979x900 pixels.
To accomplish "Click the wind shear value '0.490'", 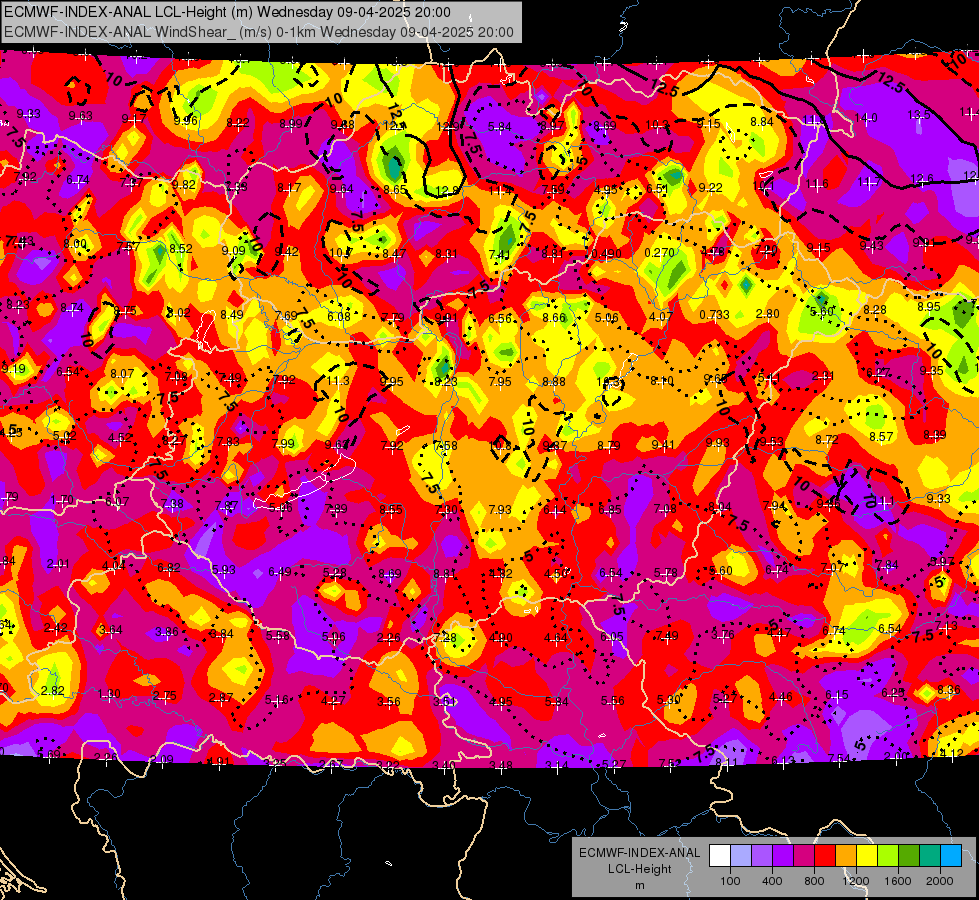I will (x=606, y=253).
